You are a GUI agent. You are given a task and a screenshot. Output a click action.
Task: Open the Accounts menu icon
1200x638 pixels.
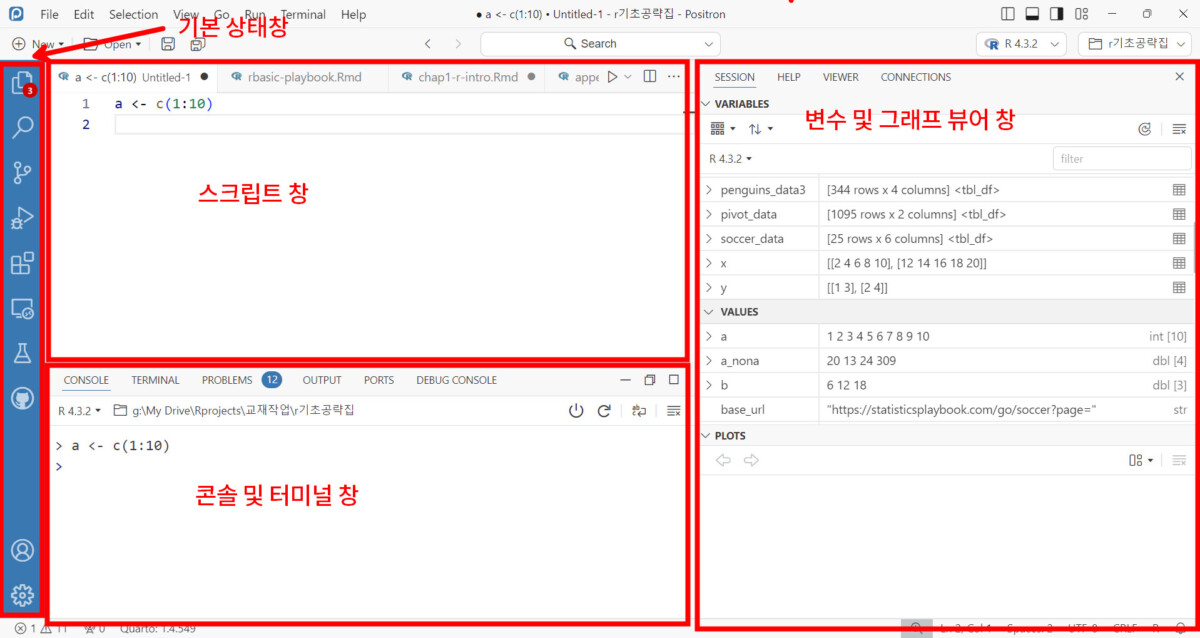point(22,550)
